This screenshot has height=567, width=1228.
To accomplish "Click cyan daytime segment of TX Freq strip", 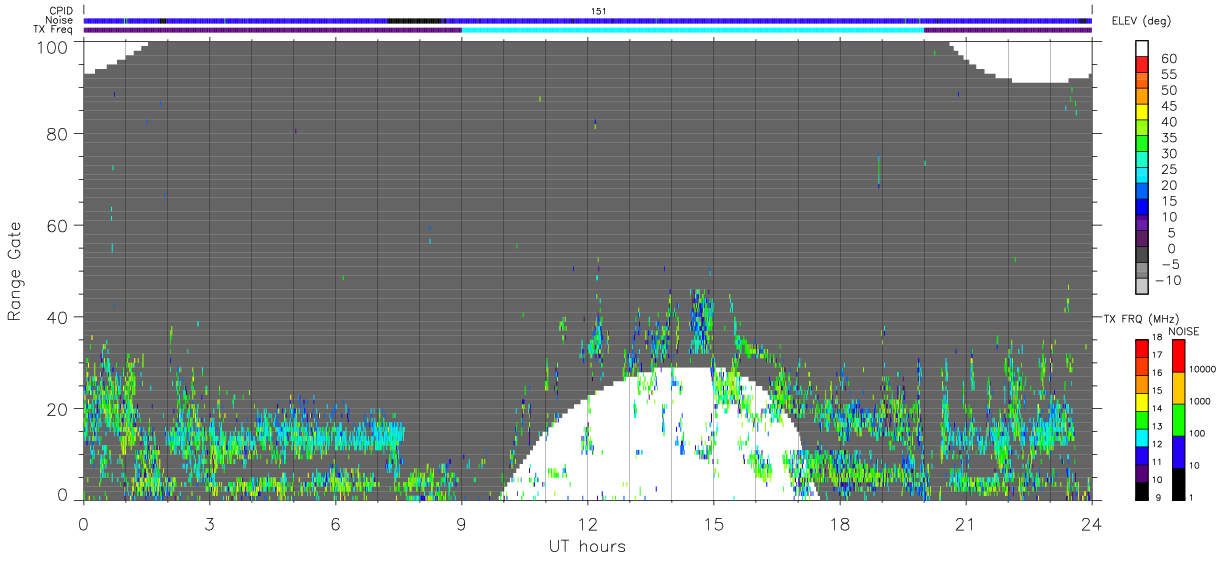I will tap(692, 30).
